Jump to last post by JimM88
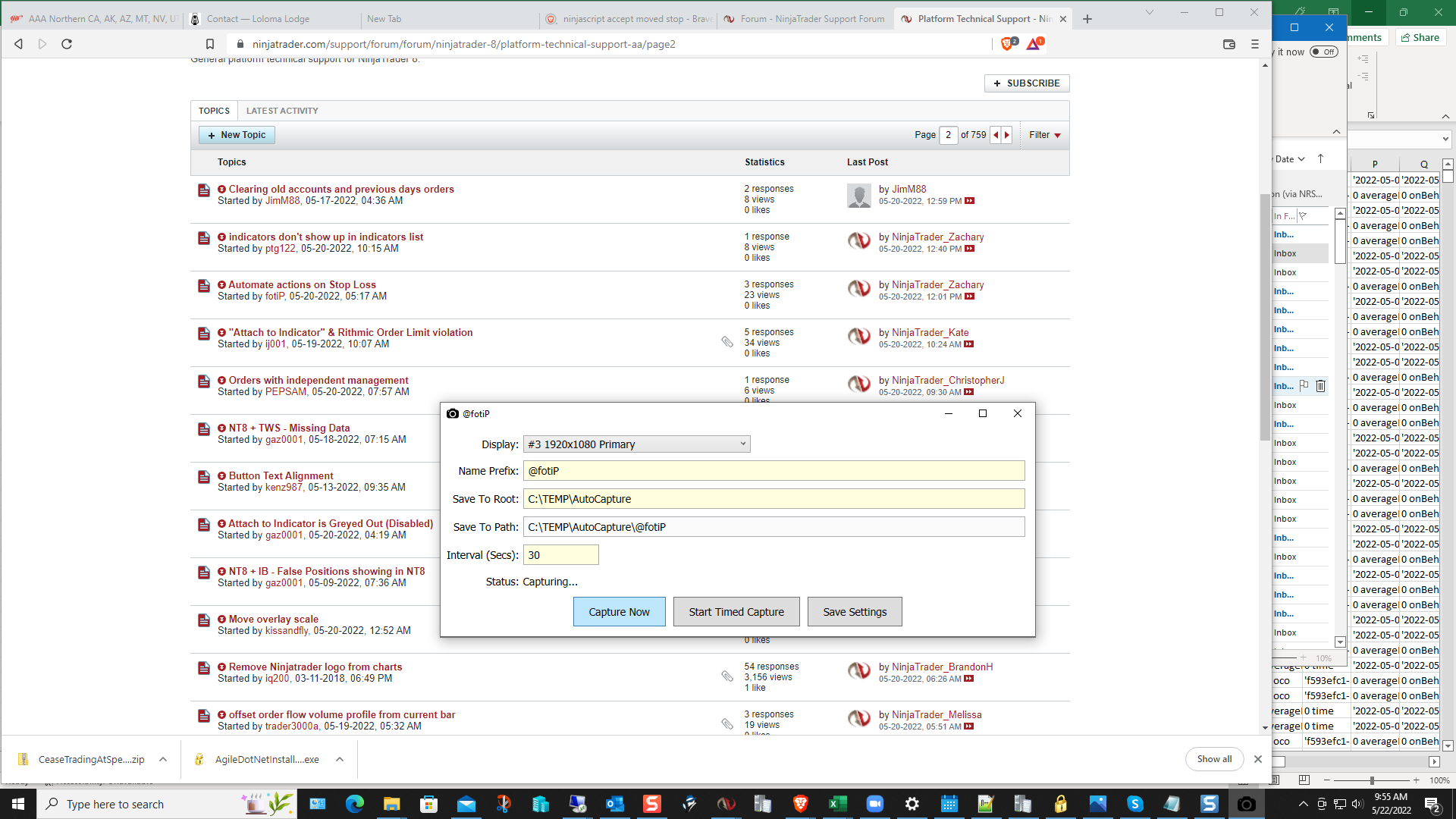The width and height of the screenshot is (1456, 819). [969, 201]
